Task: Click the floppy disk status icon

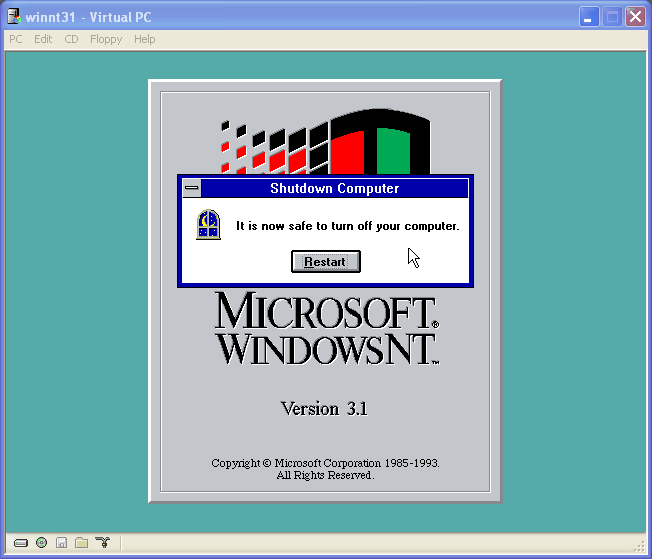Action: 62,542
